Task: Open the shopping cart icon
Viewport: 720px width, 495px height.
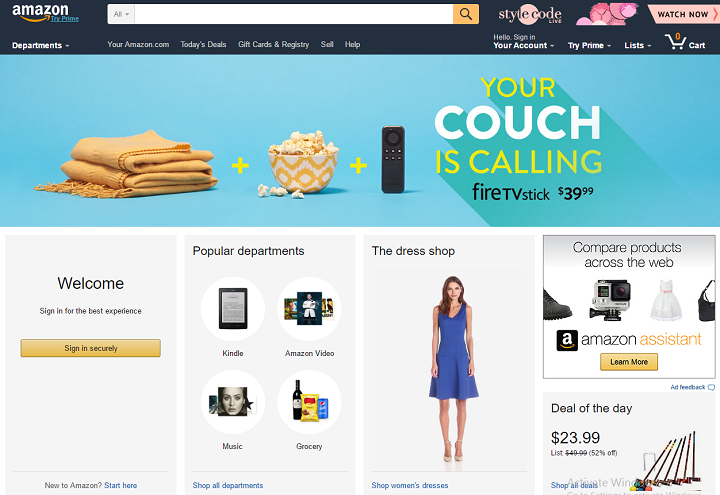Action: (x=675, y=41)
